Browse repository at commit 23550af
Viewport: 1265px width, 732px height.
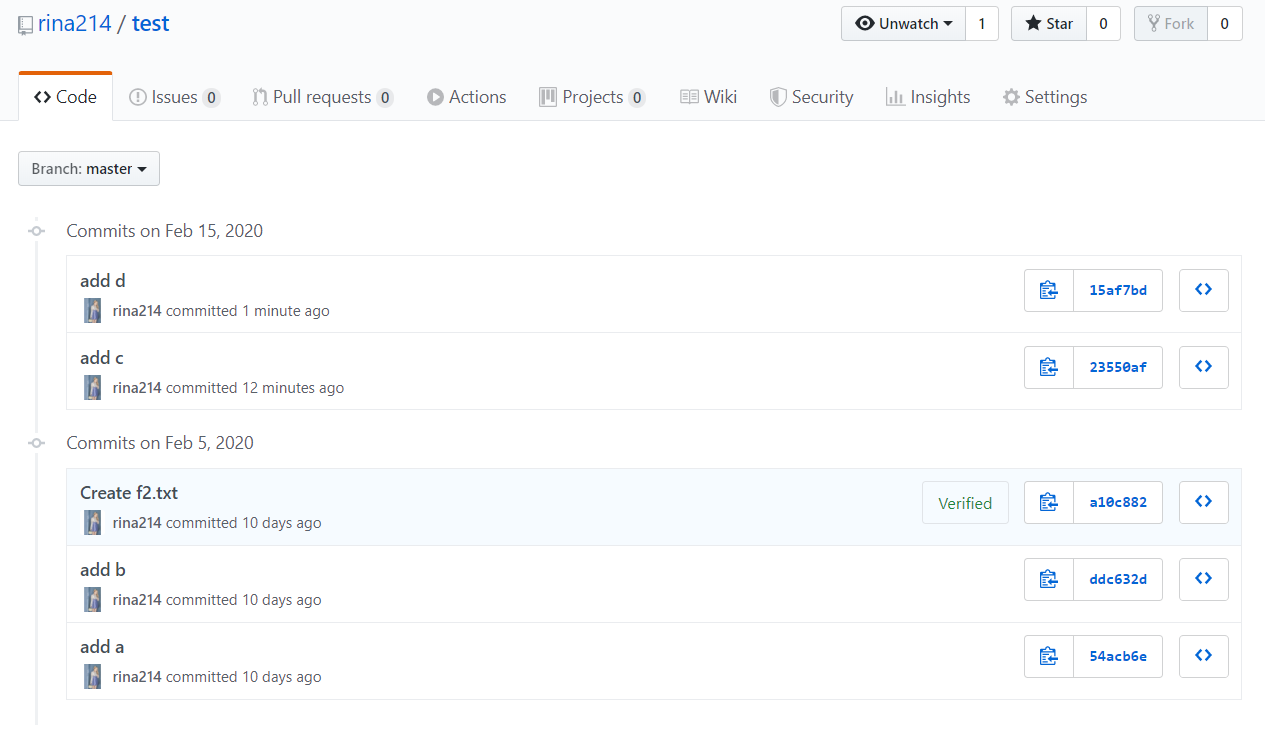[x=1204, y=367]
